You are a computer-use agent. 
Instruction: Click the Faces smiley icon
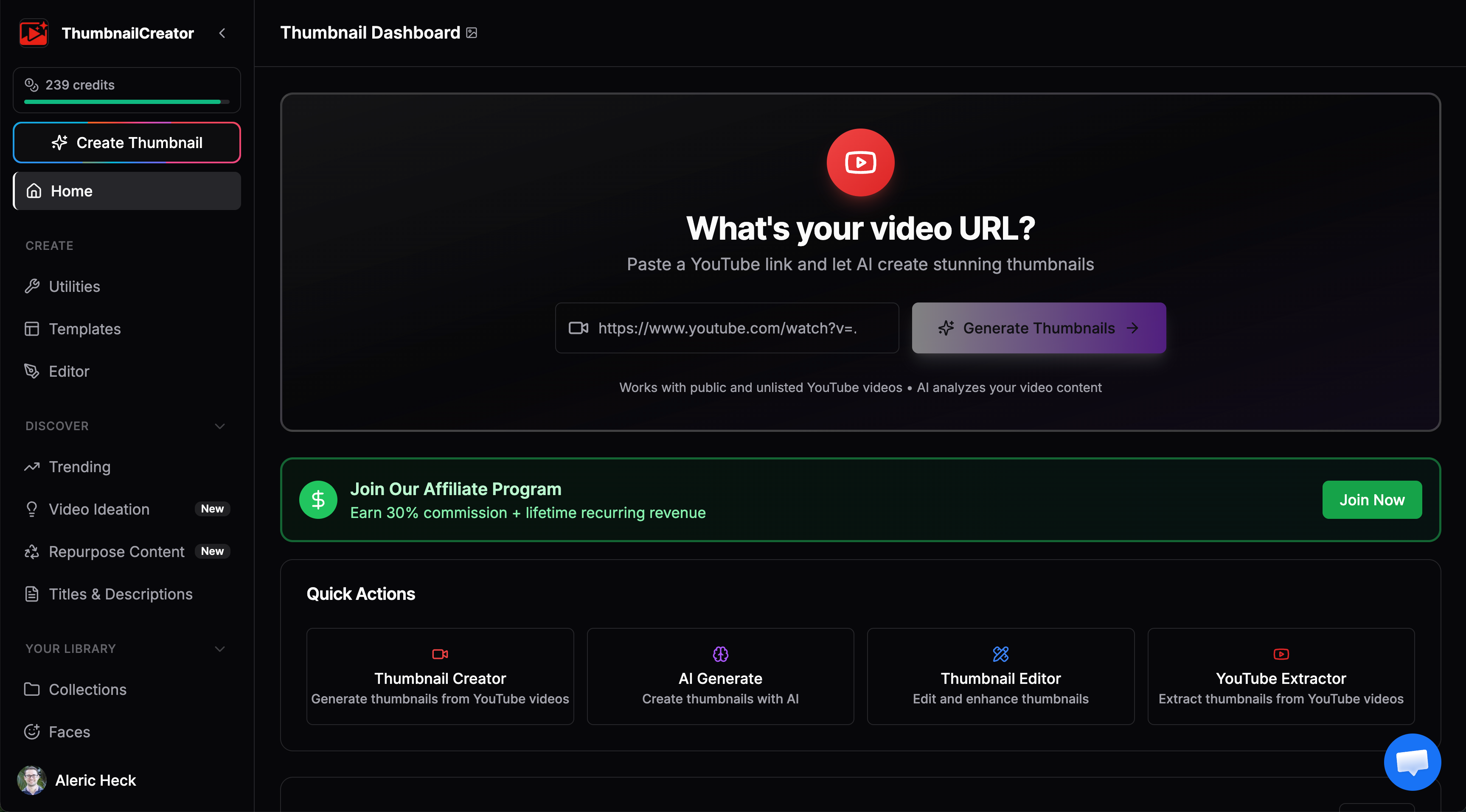coord(32,732)
